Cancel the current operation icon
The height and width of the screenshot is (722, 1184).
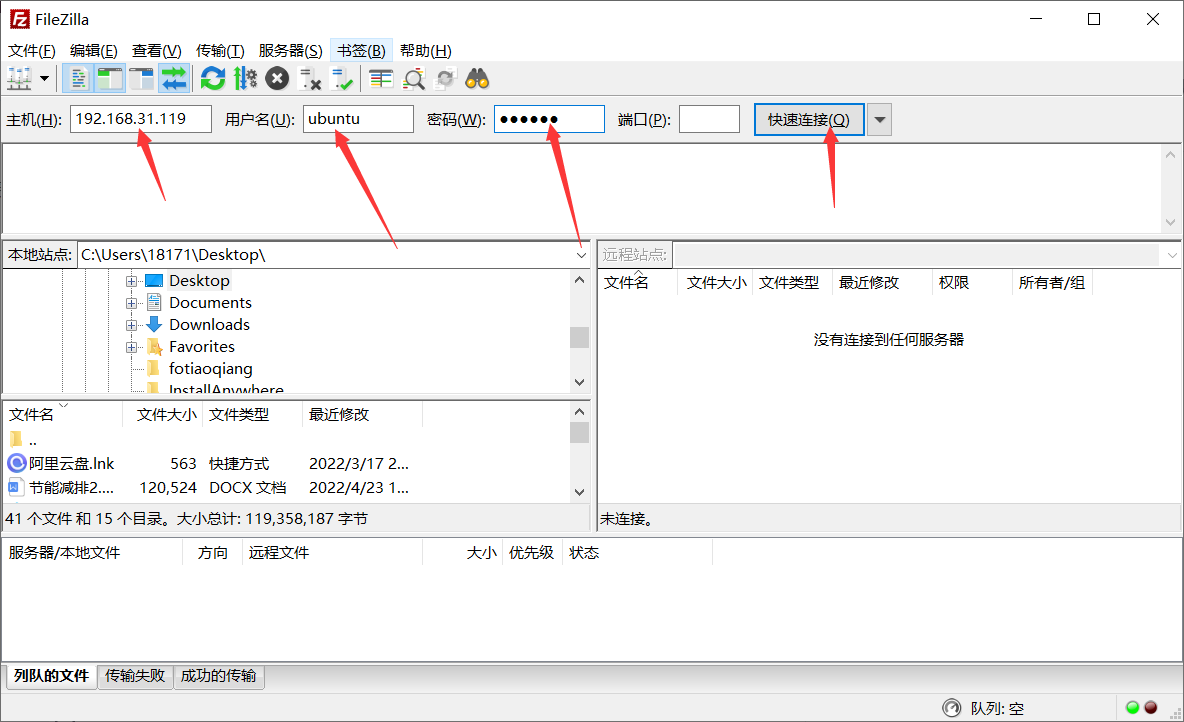(x=277, y=79)
